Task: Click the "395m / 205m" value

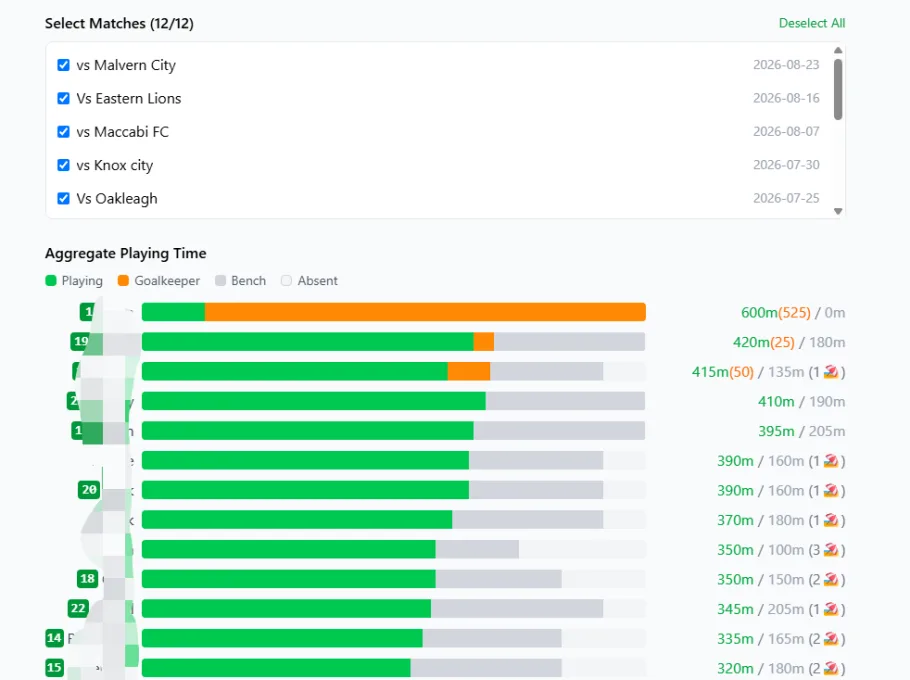Action: (801, 431)
